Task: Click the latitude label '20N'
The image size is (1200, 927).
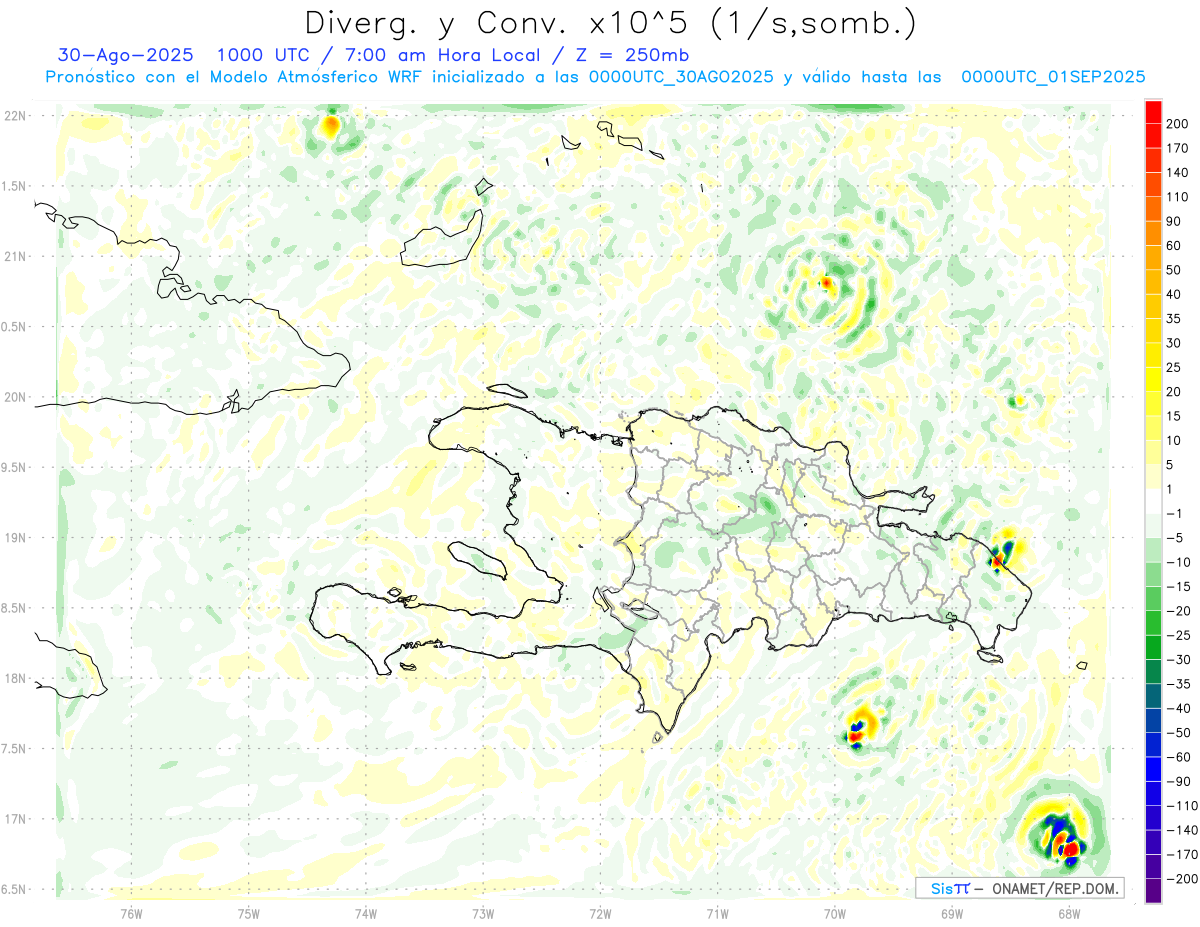Action: tap(15, 397)
